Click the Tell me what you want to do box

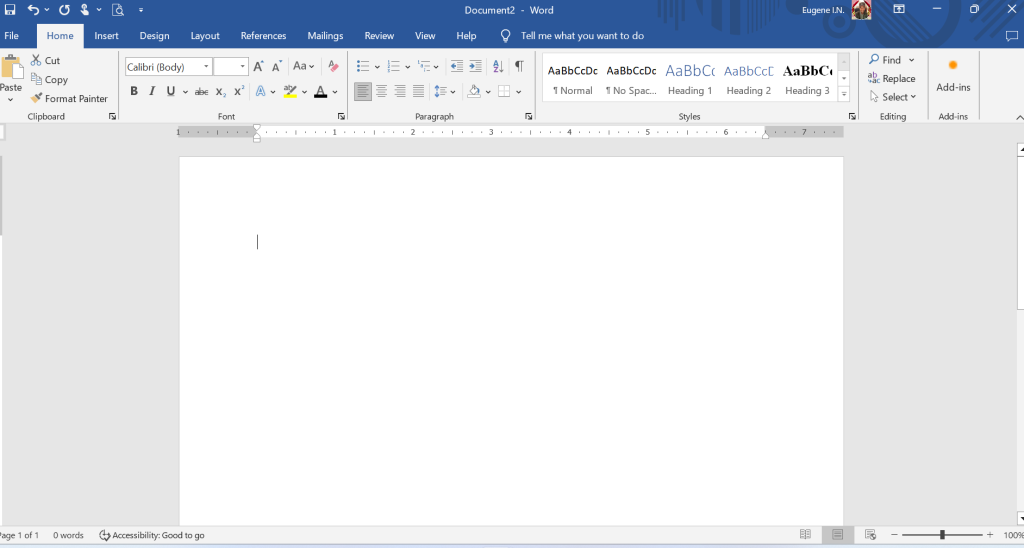coord(582,36)
